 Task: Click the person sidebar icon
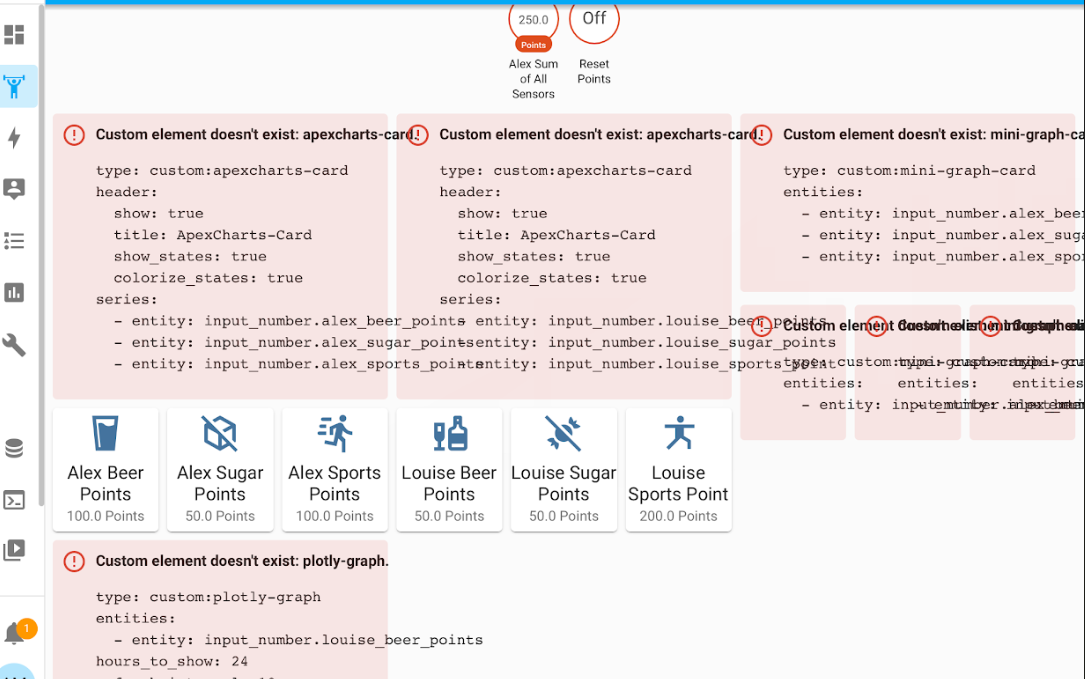(15, 189)
